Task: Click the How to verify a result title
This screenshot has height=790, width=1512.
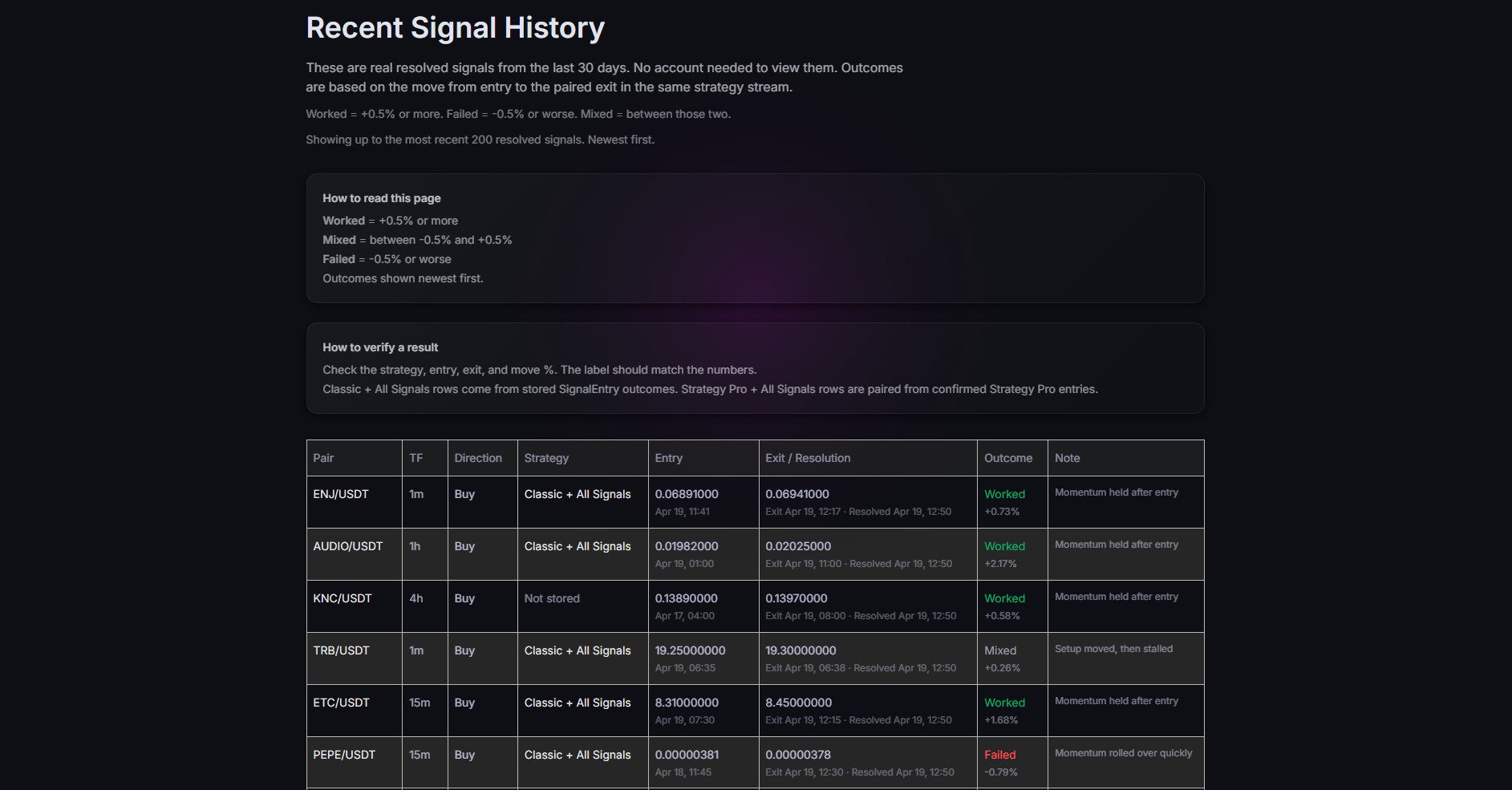Action: 380,347
